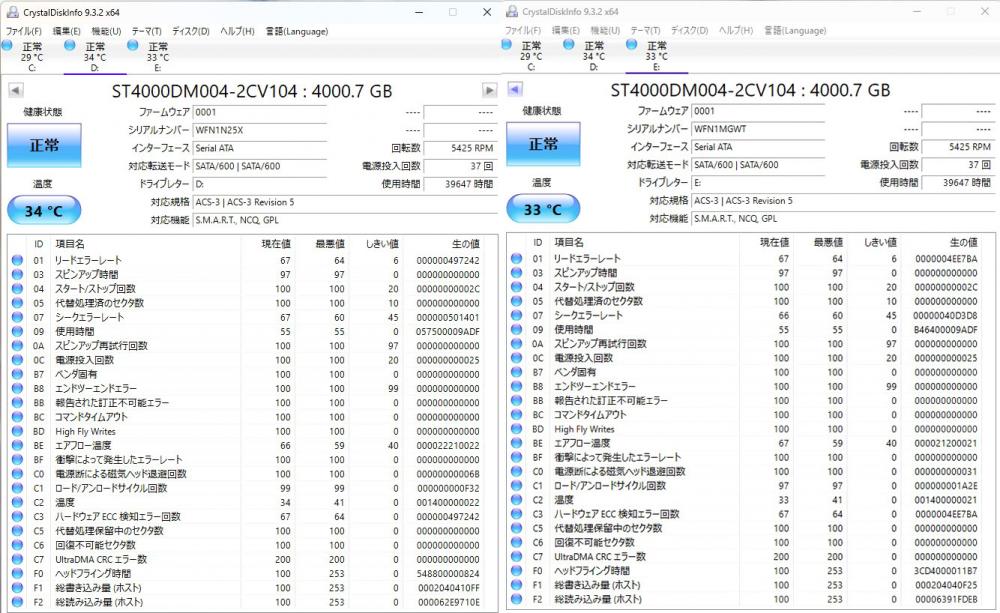This screenshot has height=613, width=1000.
Task: Click next disk arrow in left window
Action: 489,91
